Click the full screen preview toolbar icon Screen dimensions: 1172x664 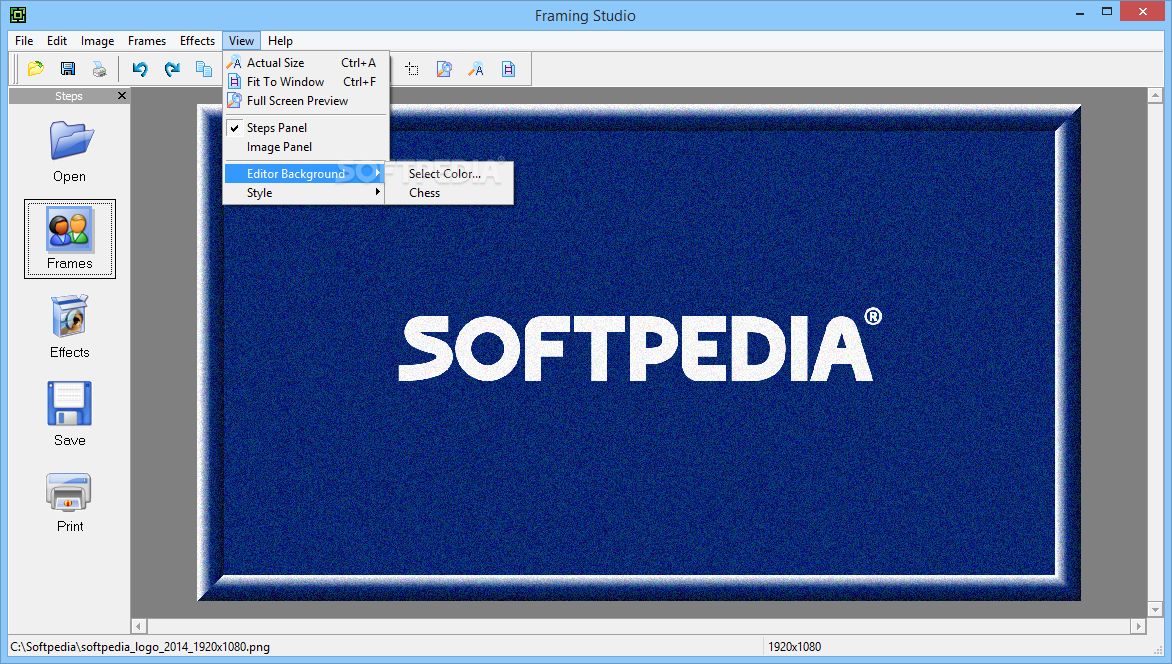click(x=444, y=70)
